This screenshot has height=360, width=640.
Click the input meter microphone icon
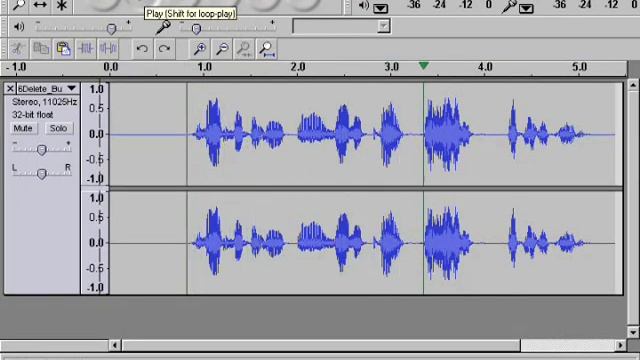[x=509, y=6]
